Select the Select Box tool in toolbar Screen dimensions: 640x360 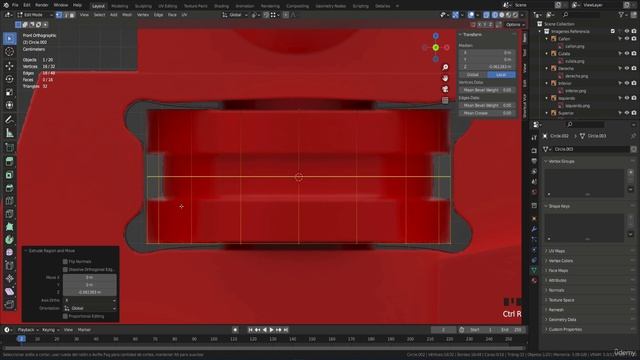pyautogui.click(x=9, y=38)
